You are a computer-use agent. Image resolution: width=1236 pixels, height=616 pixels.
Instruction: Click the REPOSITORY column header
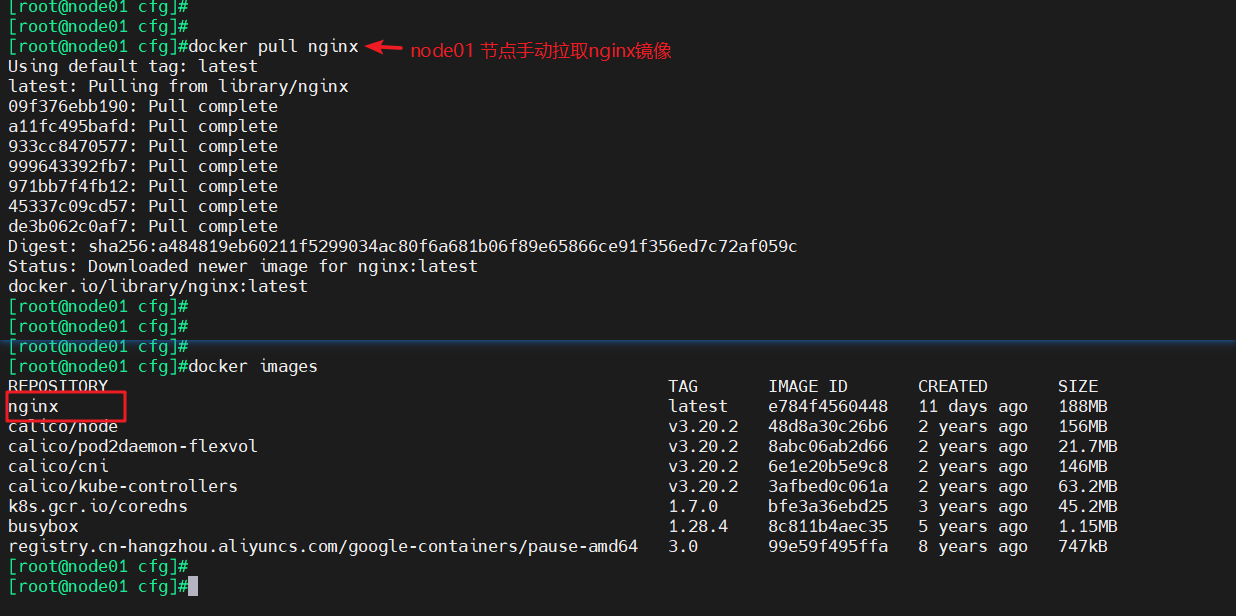coord(58,386)
